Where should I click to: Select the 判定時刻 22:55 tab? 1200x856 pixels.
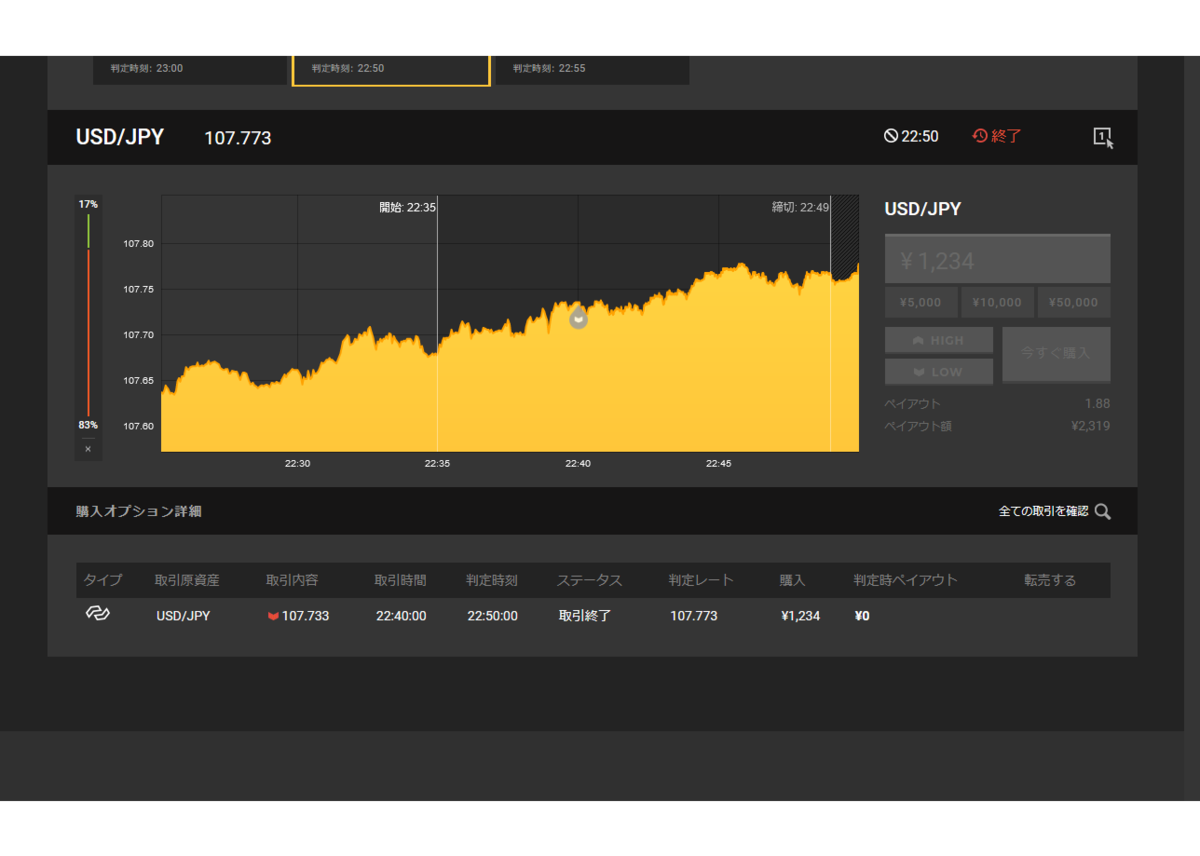(592, 69)
